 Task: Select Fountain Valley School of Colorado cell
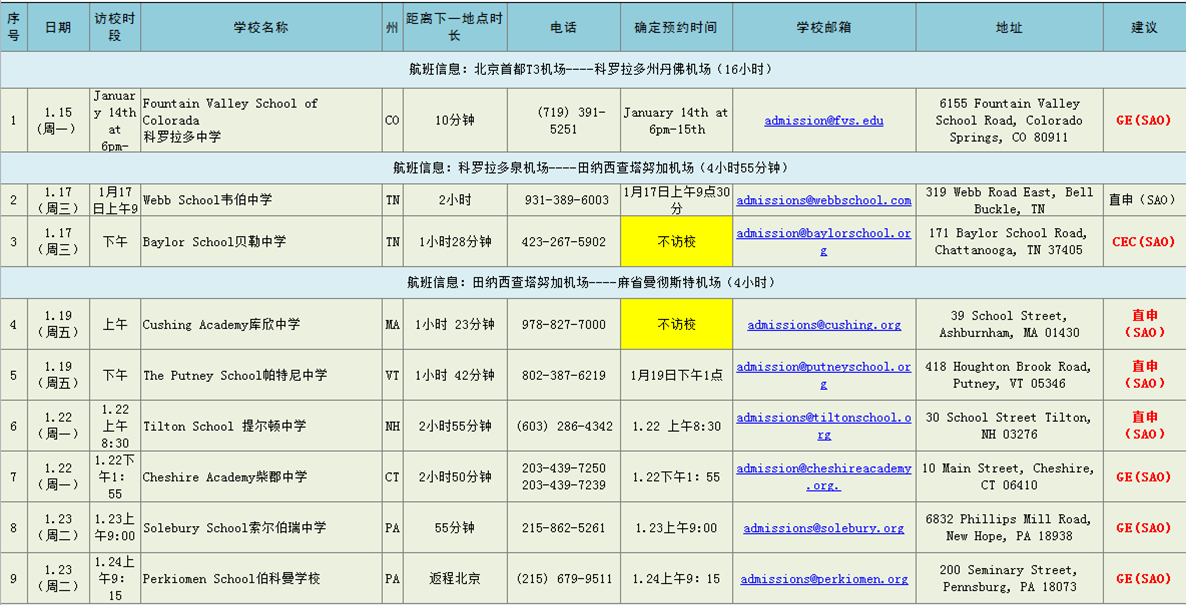coord(261,119)
